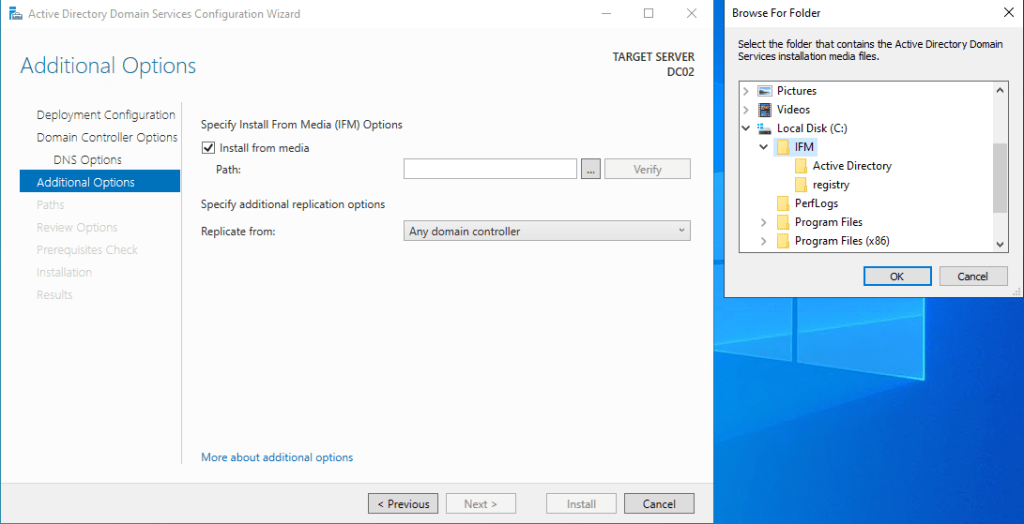Expand the Pictures tree node
The height and width of the screenshot is (524, 1024).
coord(746,91)
